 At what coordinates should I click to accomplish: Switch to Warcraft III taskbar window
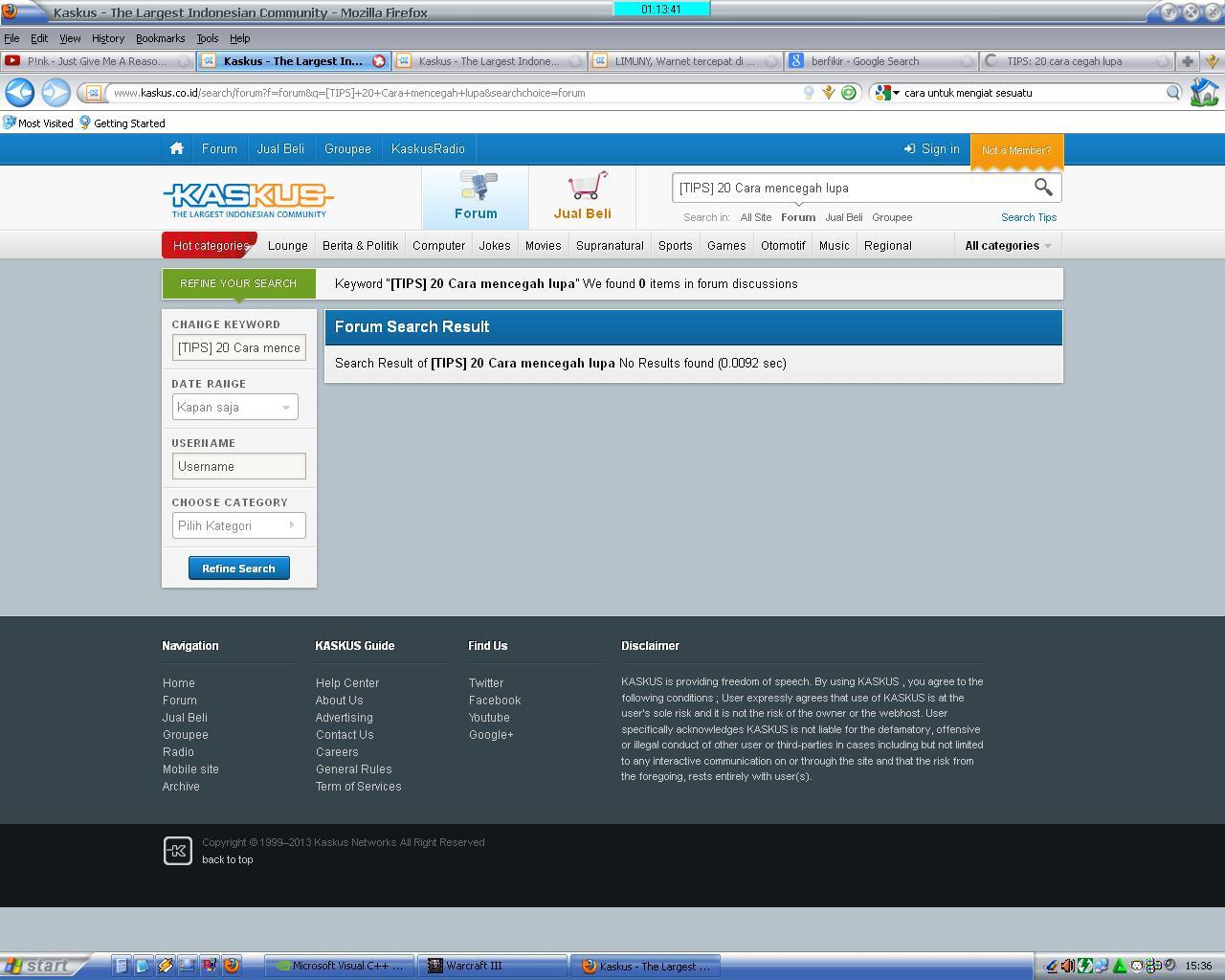click(494, 966)
